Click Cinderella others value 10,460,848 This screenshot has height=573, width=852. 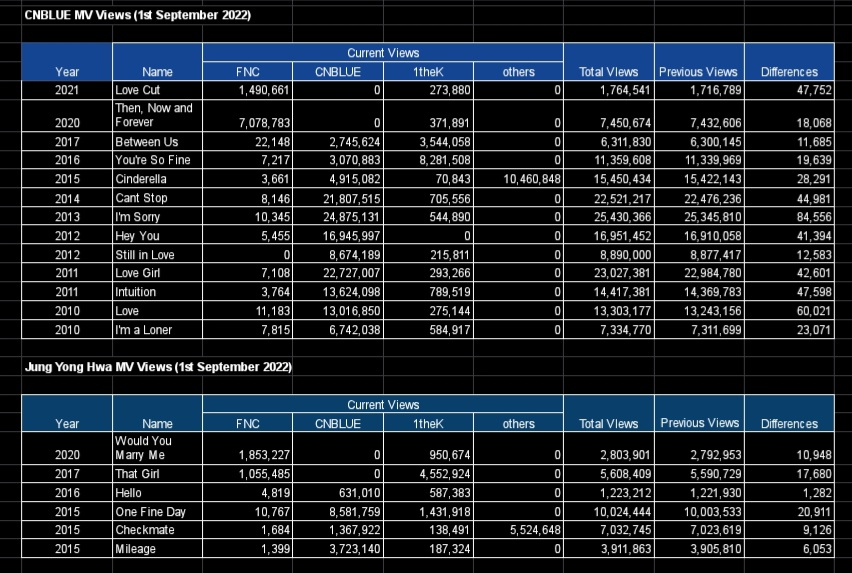518,179
